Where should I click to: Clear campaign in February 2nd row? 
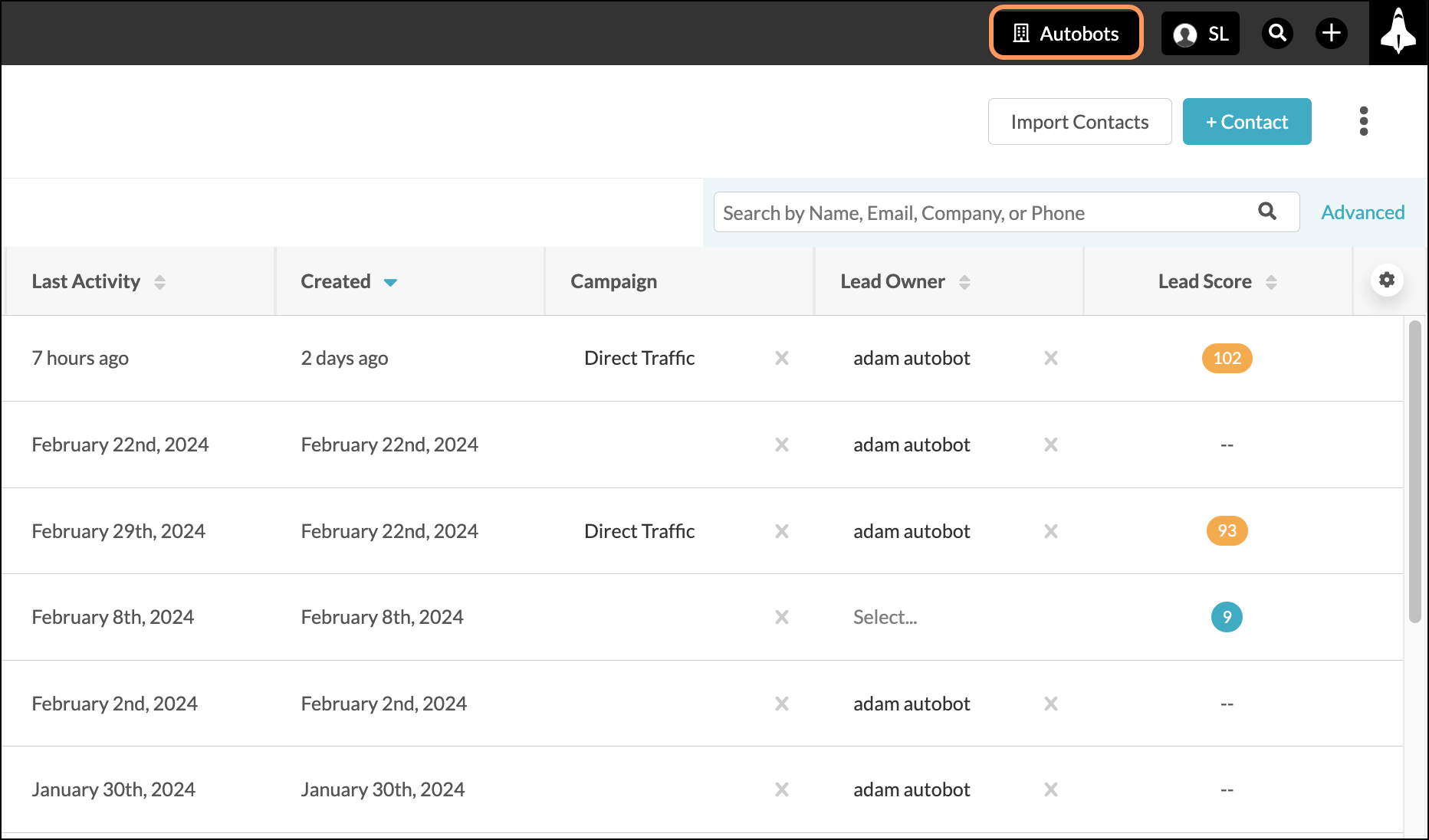[782, 704]
